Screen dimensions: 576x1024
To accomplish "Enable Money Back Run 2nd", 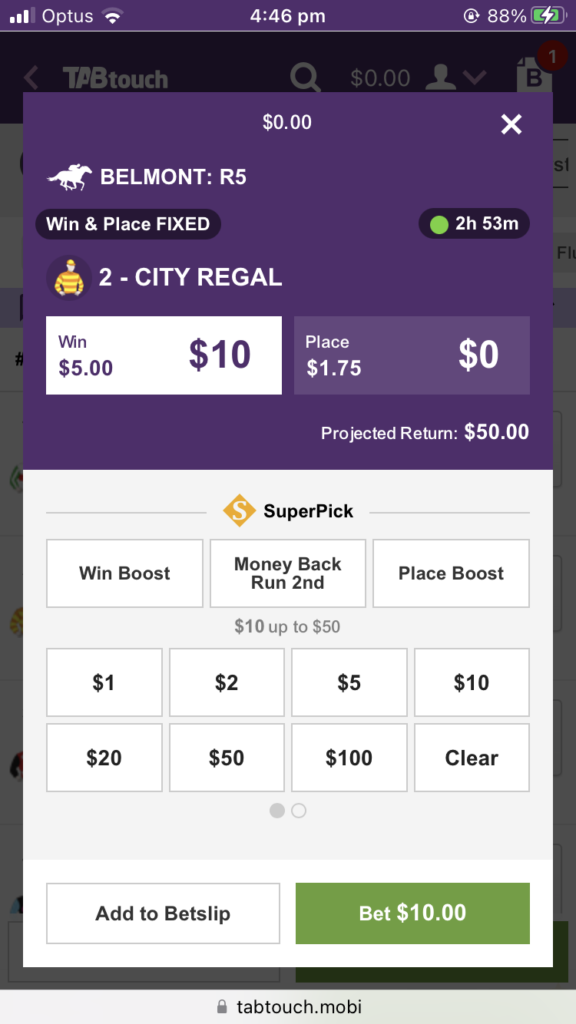I will (x=287, y=573).
